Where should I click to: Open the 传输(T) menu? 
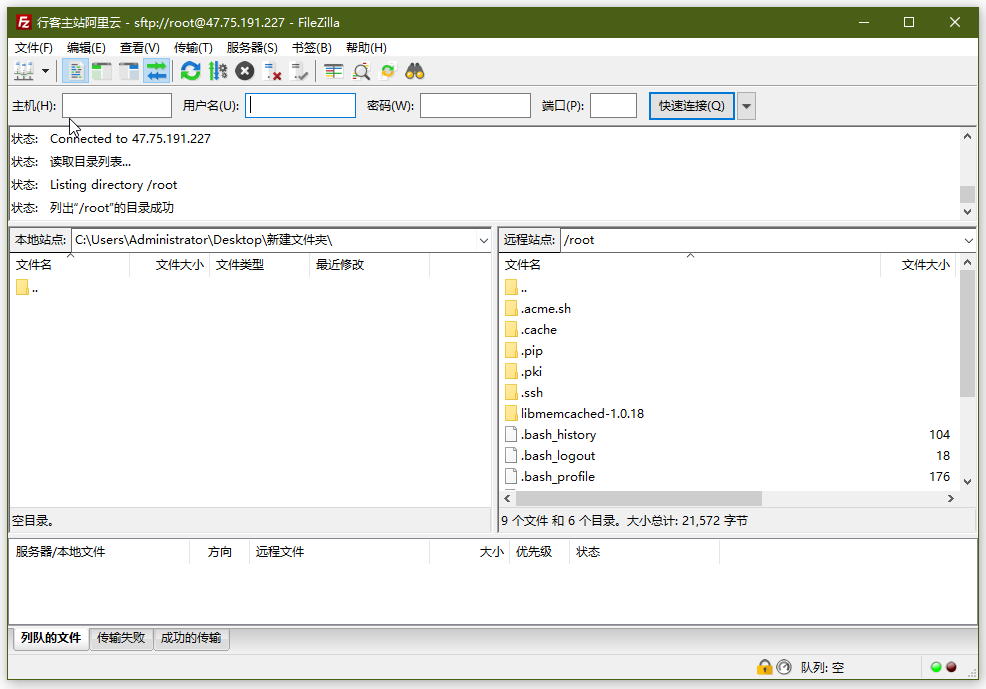tap(193, 48)
